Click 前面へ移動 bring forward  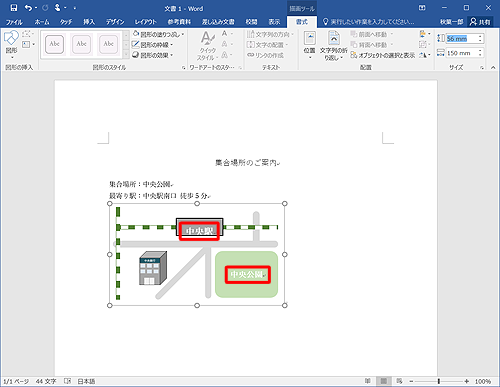pos(372,34)
